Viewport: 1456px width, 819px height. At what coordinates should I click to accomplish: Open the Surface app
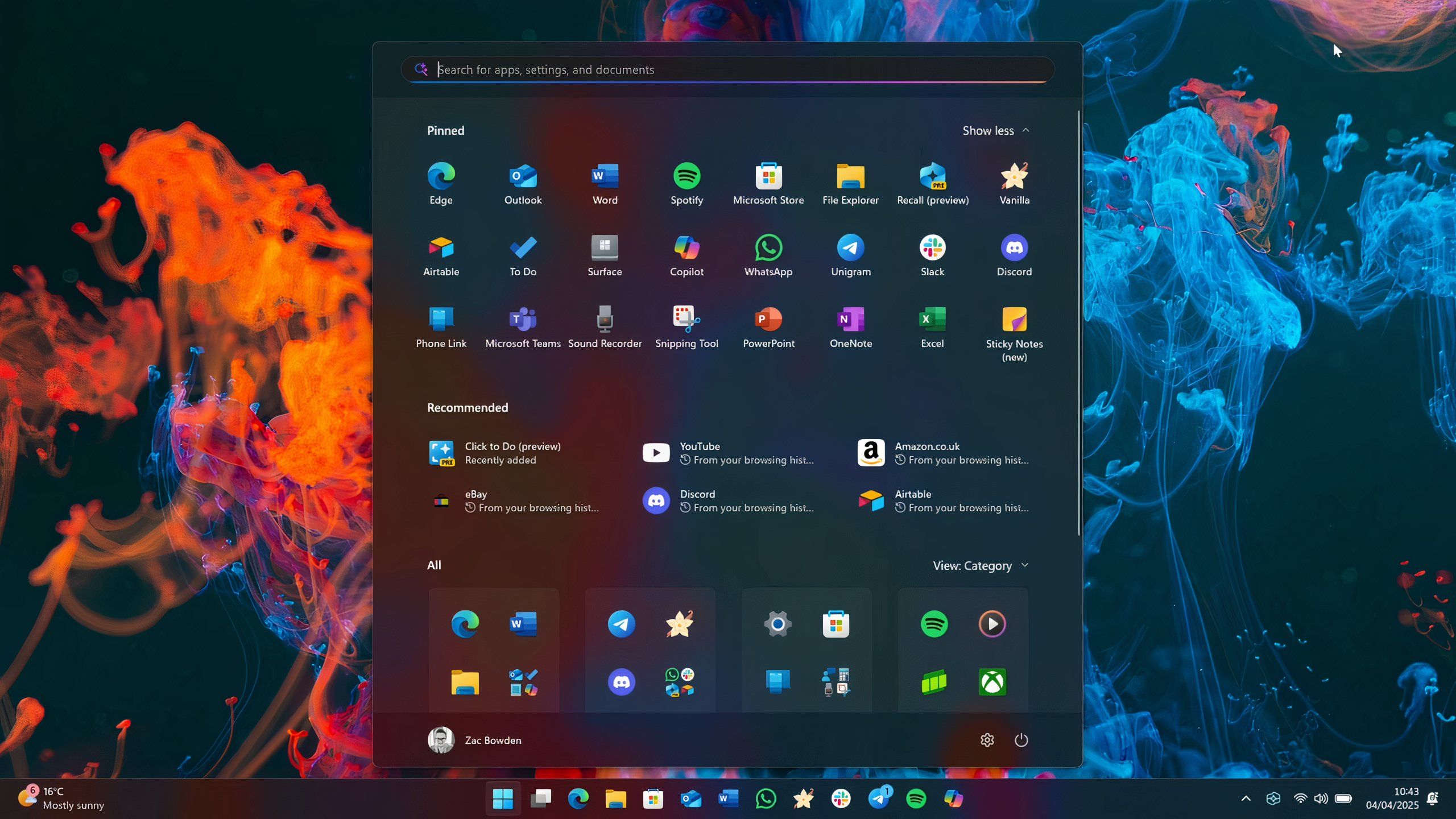(x=605, y=255)
